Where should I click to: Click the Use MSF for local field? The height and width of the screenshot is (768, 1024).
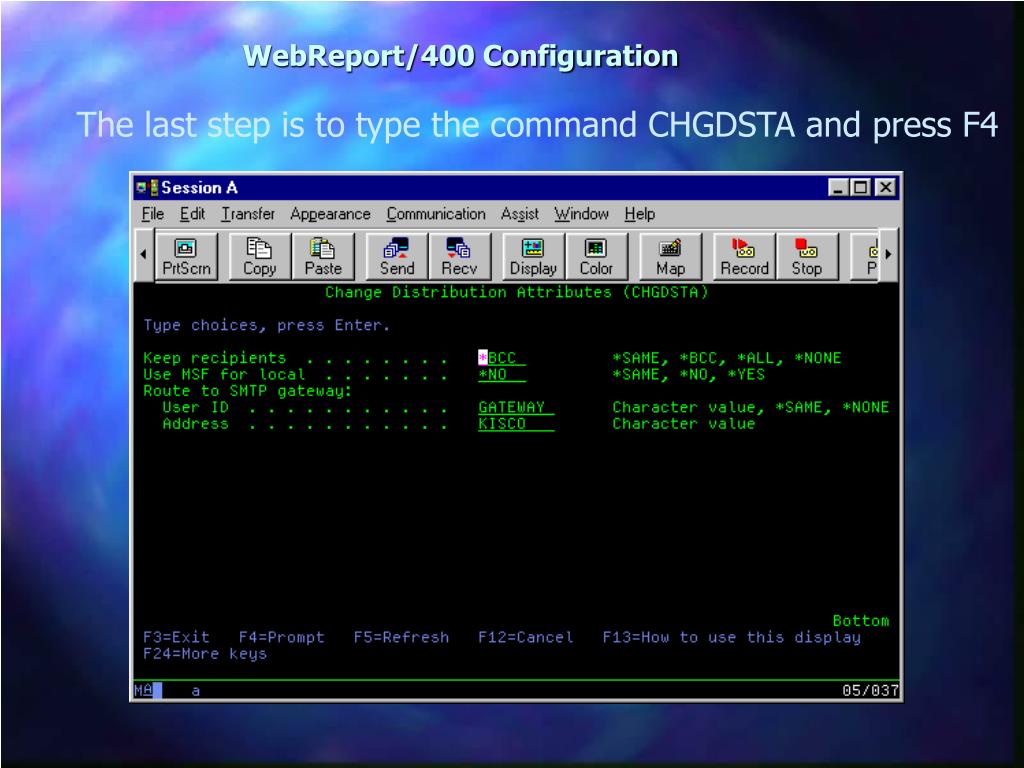pos(502,375)
